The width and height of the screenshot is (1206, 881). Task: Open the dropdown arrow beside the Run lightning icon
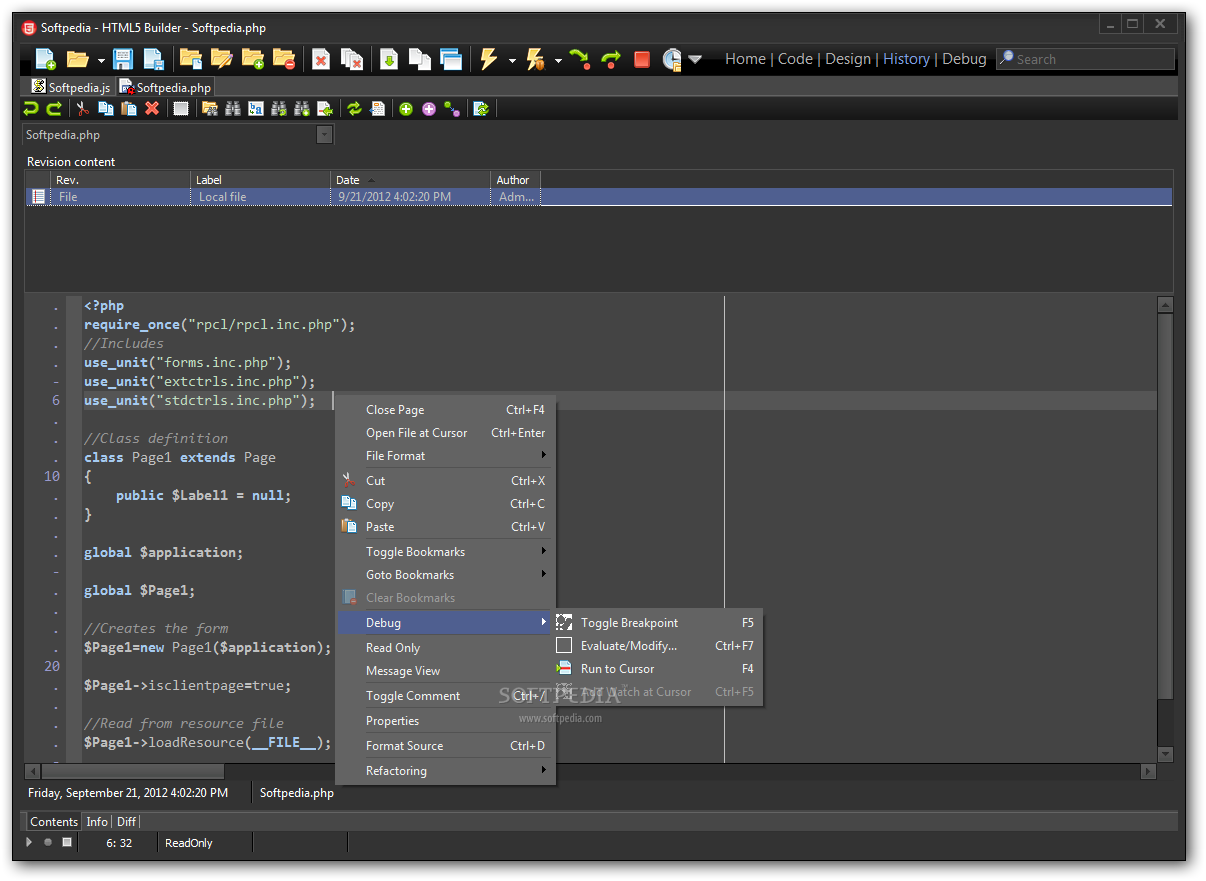512,60
